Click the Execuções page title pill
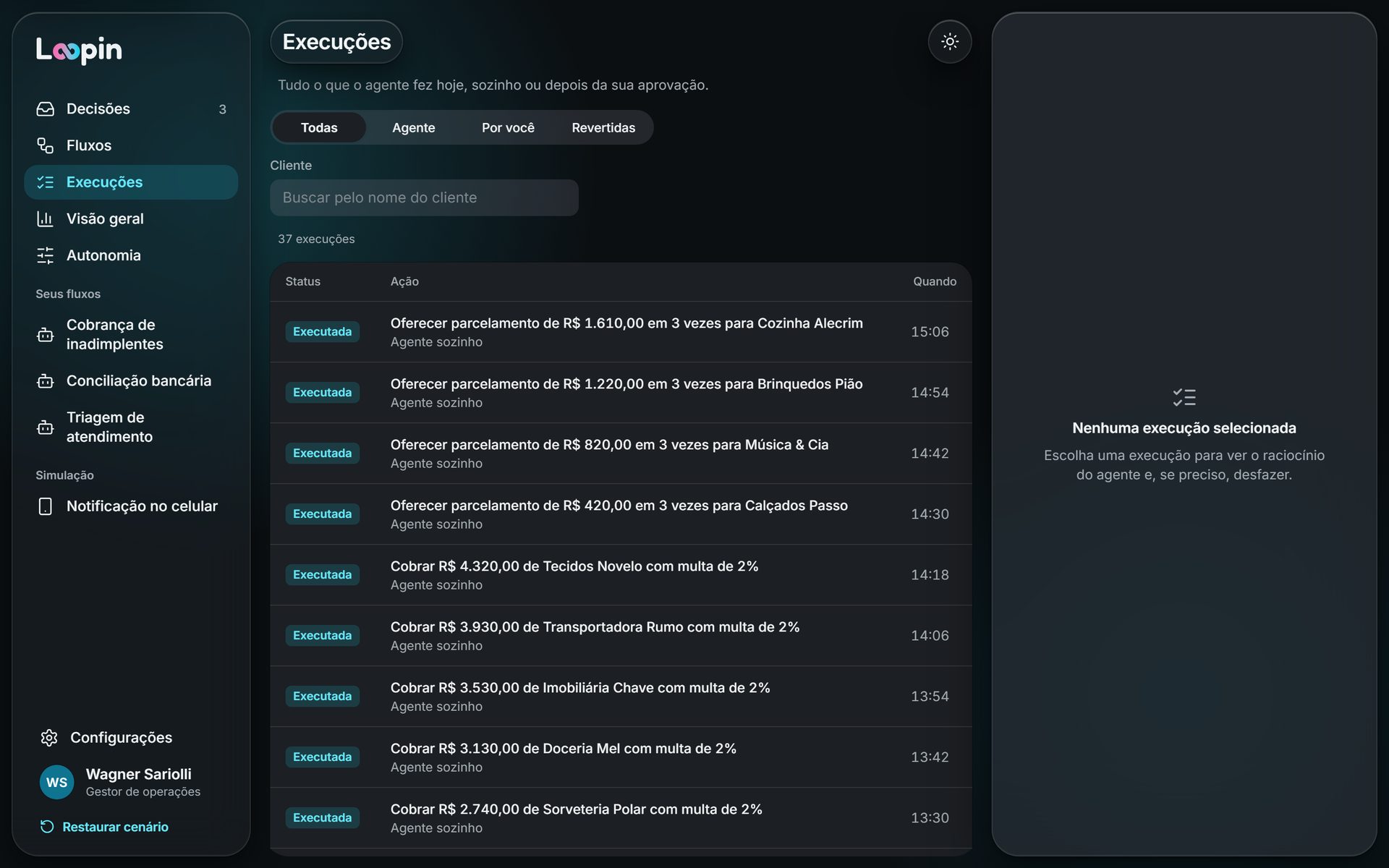 [336, 42]
